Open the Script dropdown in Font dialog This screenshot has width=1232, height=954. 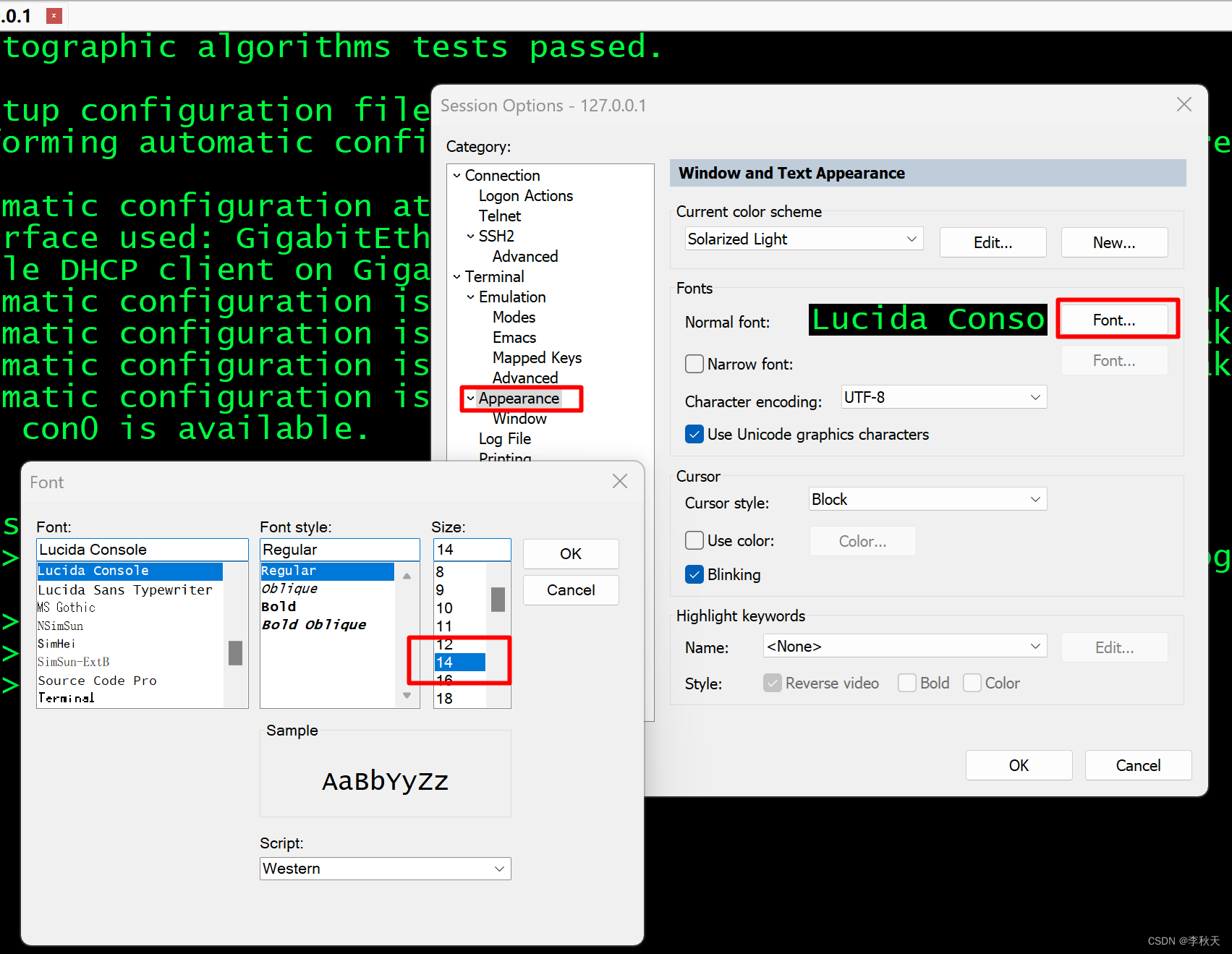click(385, 869)
